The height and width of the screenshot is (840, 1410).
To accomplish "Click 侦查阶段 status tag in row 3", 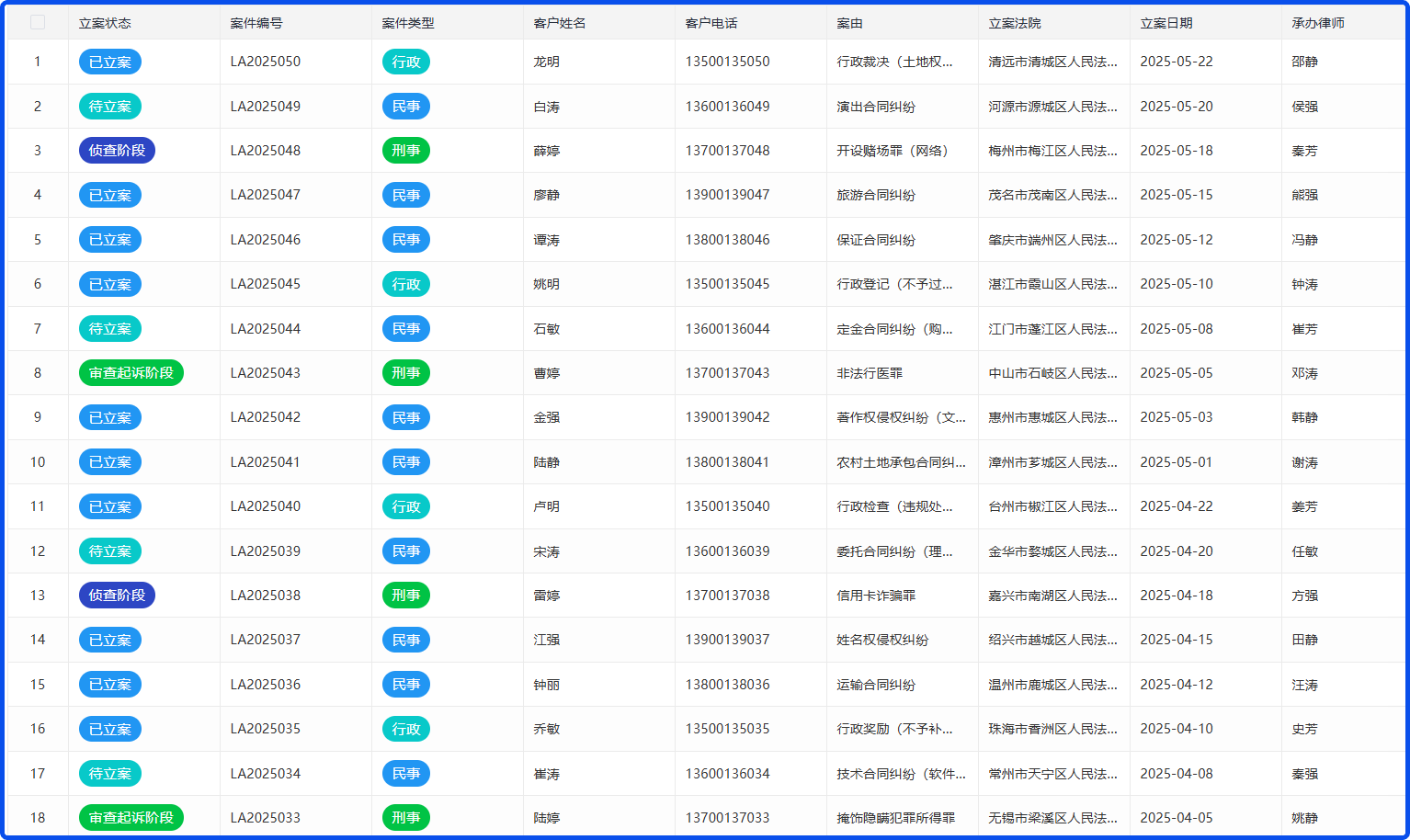I will [117, 151].
